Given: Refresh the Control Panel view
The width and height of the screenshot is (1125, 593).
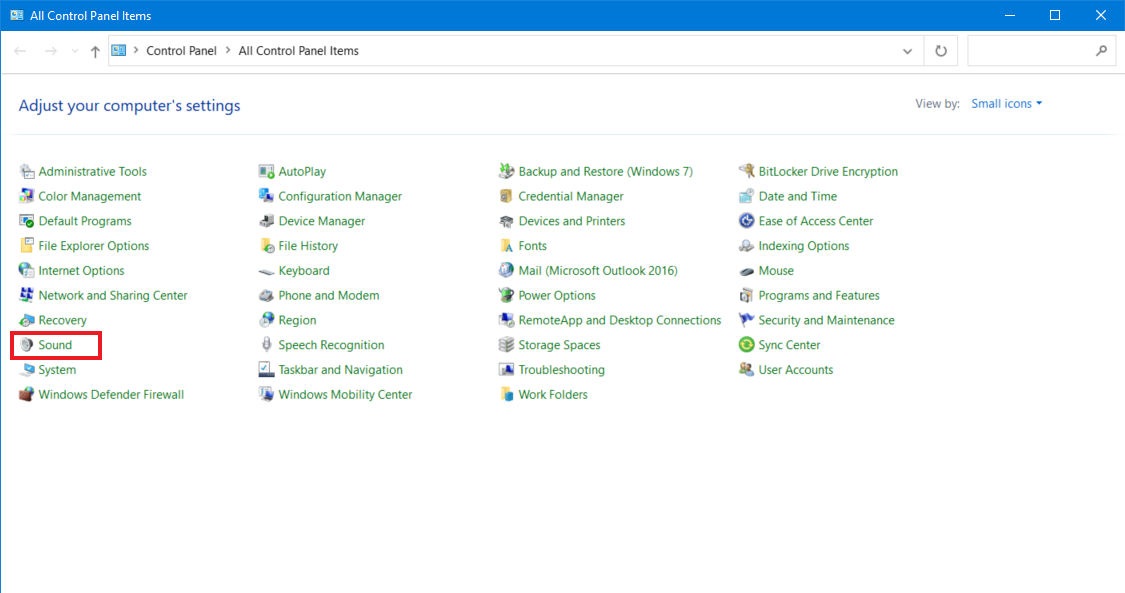Looking at the screenshot, I should point(941,51).
